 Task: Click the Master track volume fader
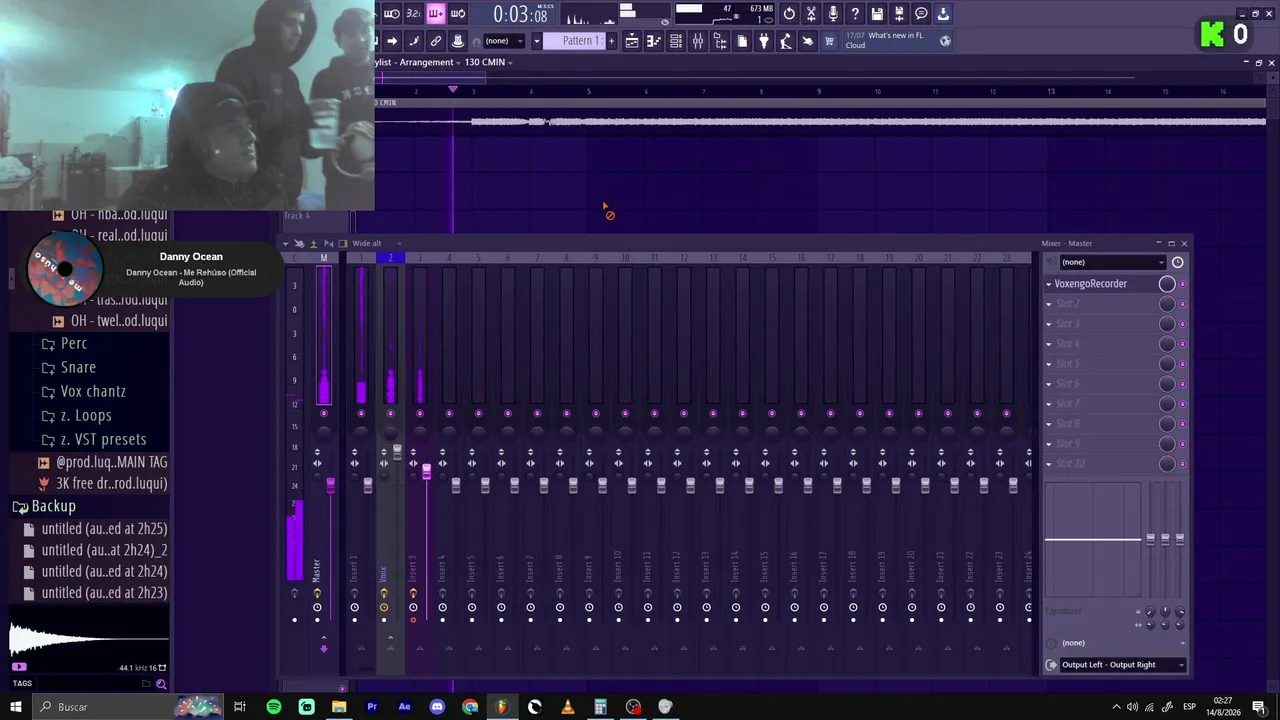[x=330, y=485]
